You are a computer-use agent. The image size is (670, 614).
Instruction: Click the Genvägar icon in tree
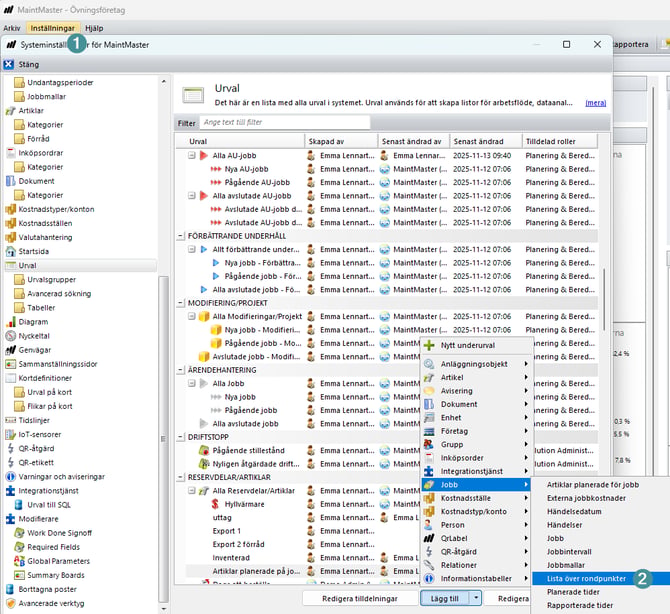(10, 350)
